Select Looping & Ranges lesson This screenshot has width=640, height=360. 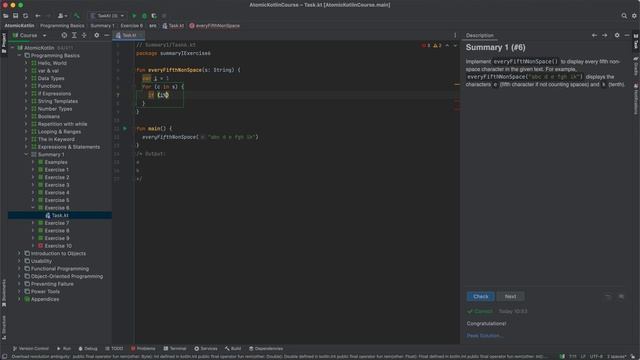pos(59,132)
